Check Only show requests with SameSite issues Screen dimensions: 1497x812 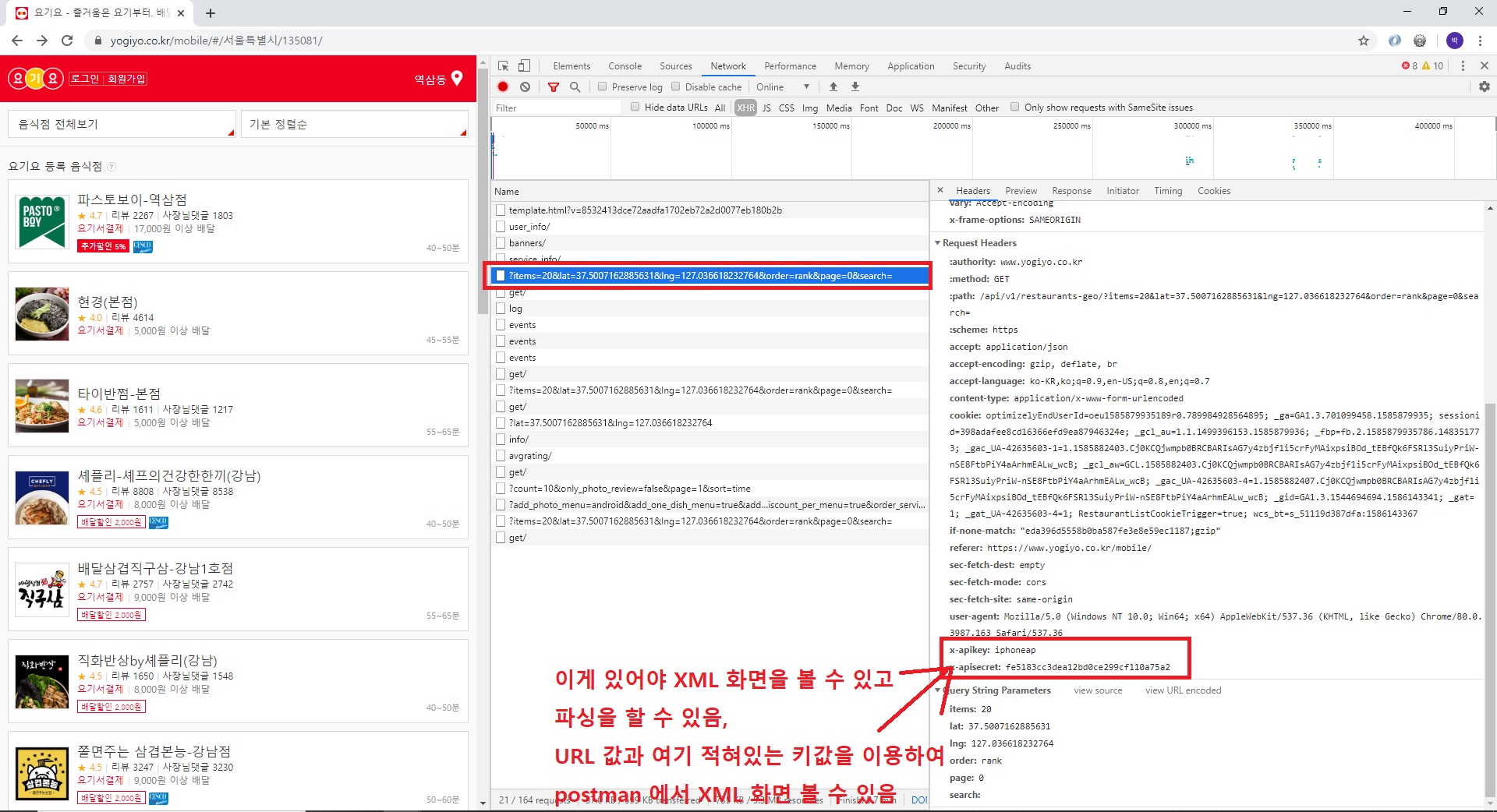coord(1015,107)
